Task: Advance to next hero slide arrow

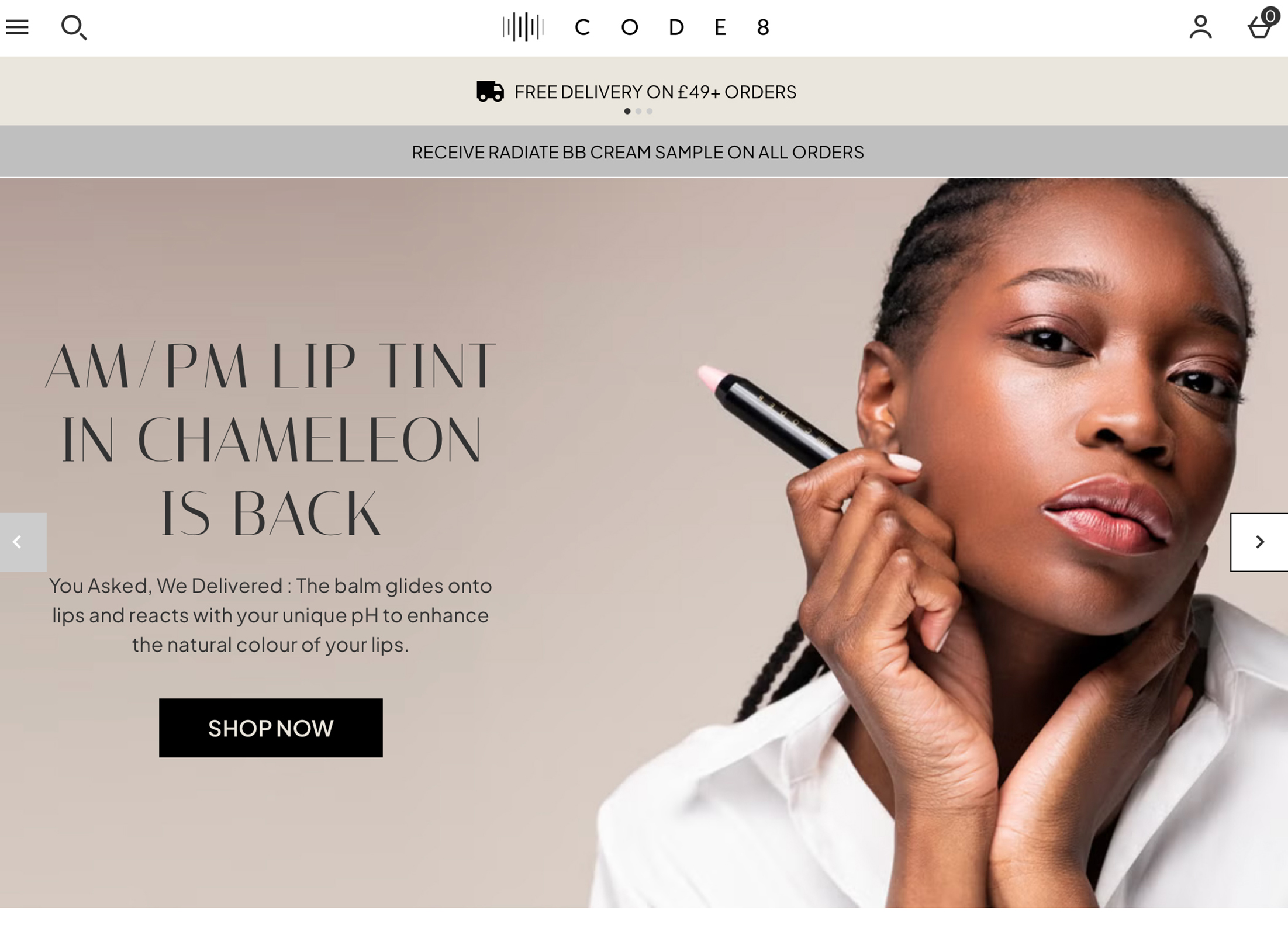Action: pyautogui.click(x=1259, y=542)
